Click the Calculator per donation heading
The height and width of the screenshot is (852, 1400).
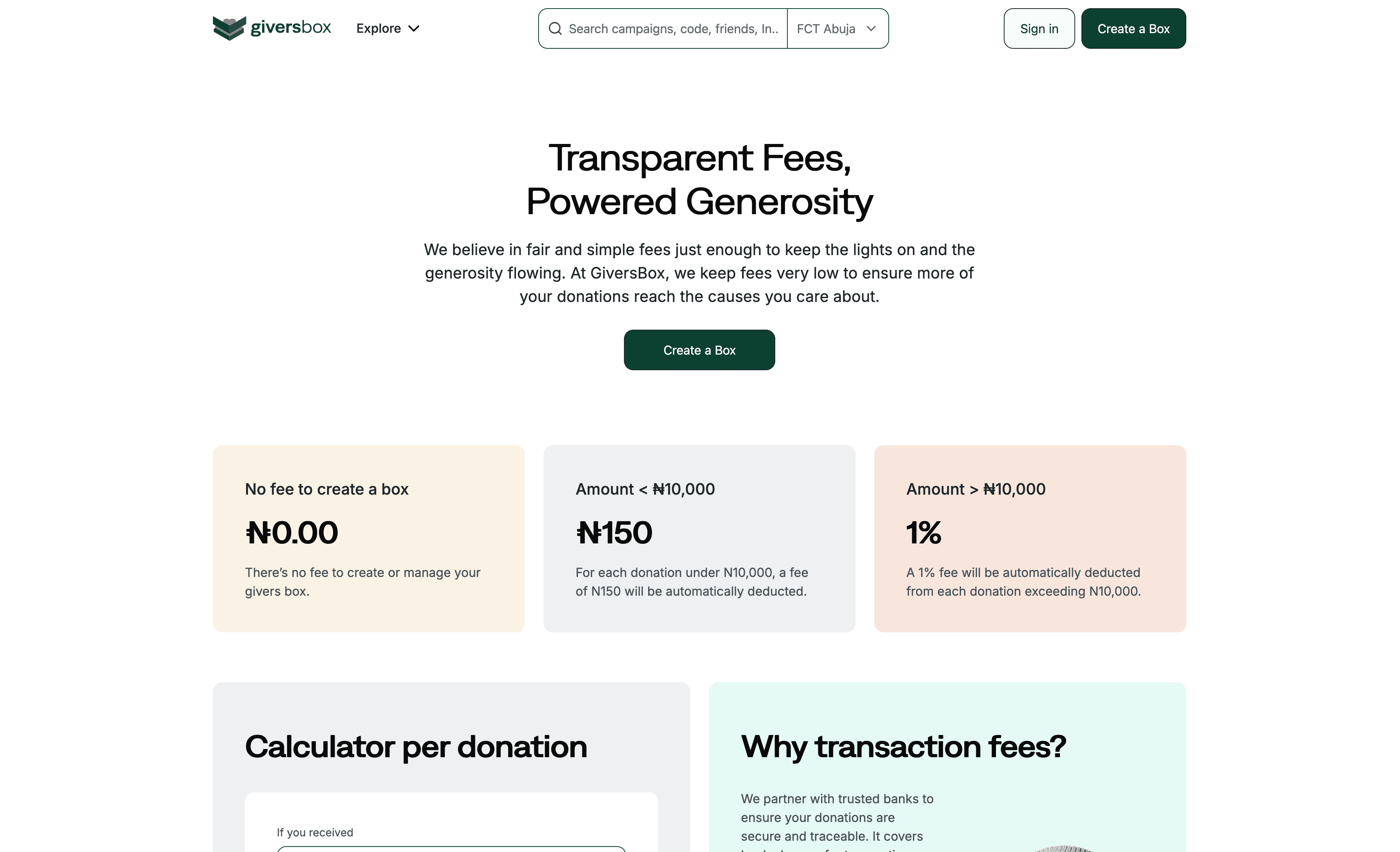click(x=416, y=746)
